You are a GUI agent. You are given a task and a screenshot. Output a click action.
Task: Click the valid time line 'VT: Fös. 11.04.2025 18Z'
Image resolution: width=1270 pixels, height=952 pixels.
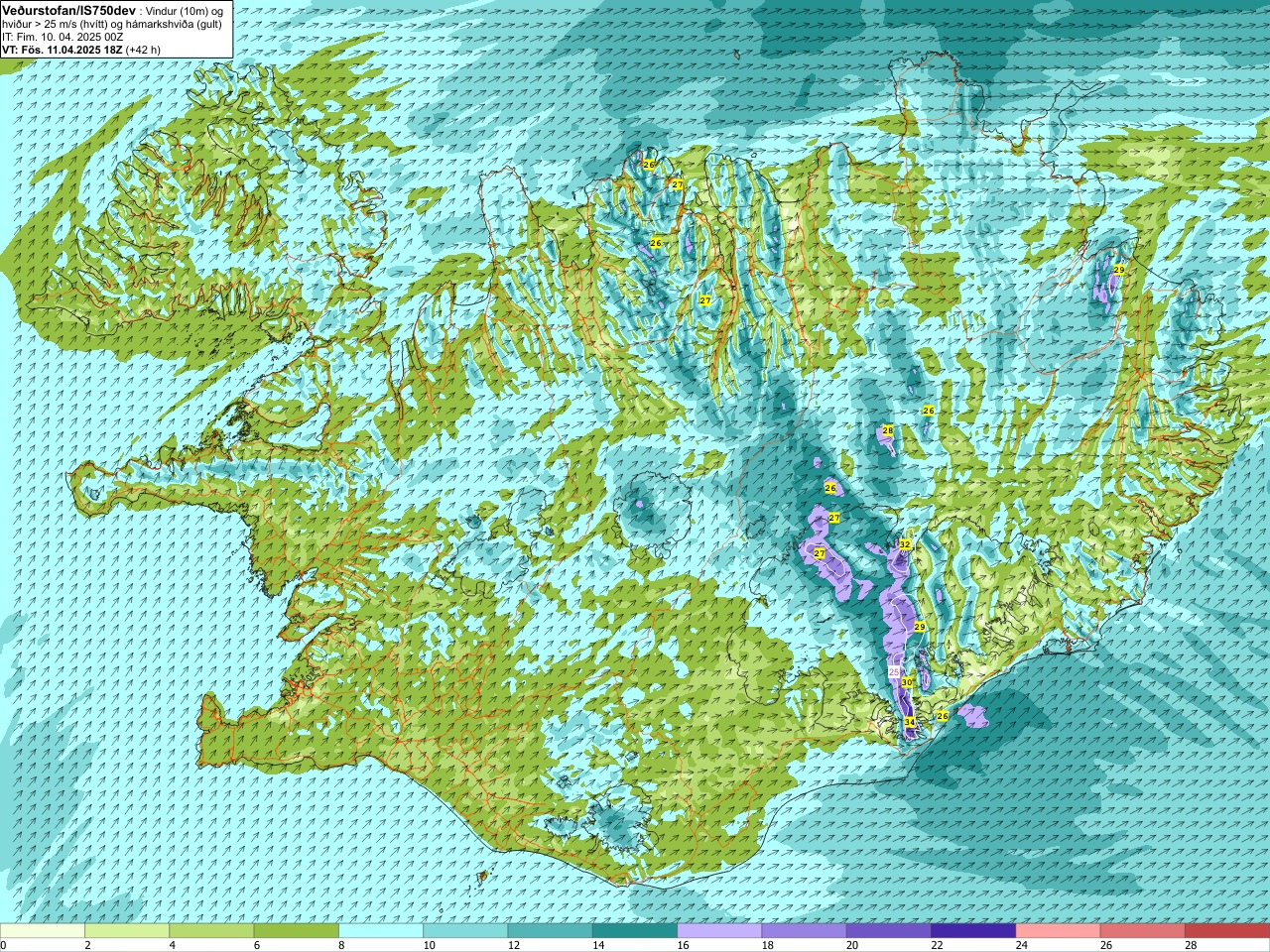coord(63,49)
